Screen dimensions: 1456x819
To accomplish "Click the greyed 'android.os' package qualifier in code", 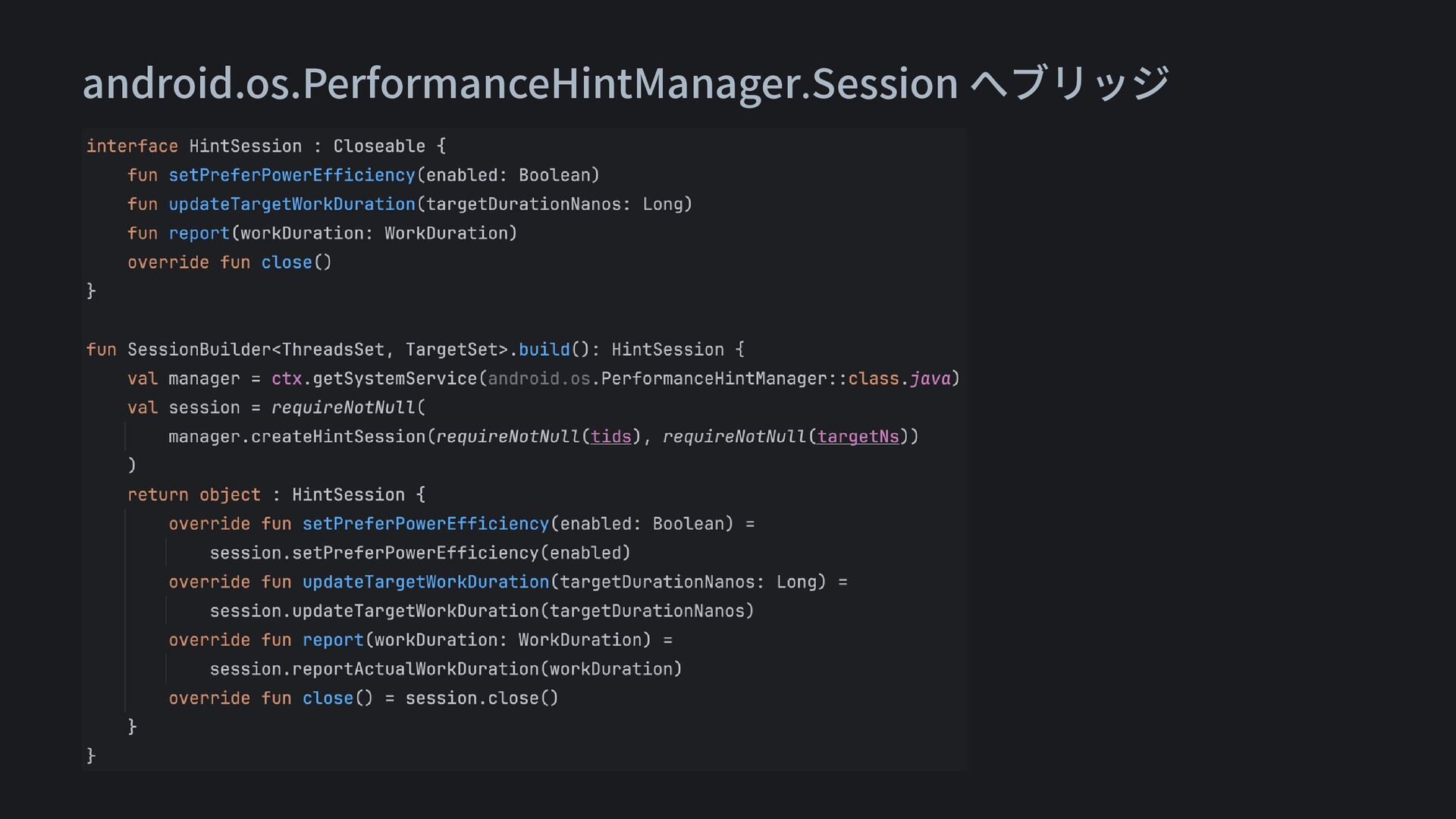I will tap(538, 378).
